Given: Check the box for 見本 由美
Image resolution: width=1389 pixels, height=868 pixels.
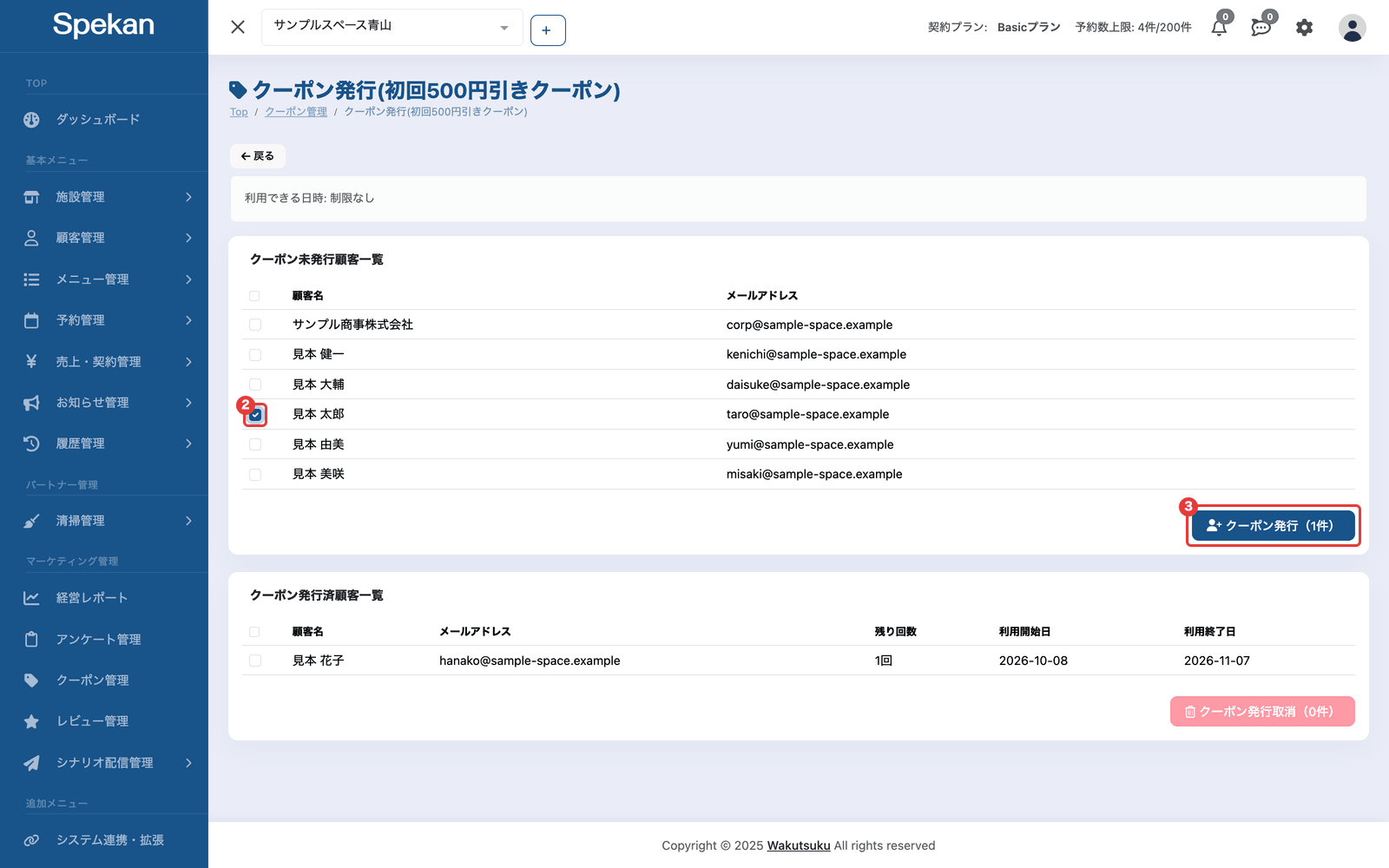Looking at the screenshot, I should pos(255,444).
